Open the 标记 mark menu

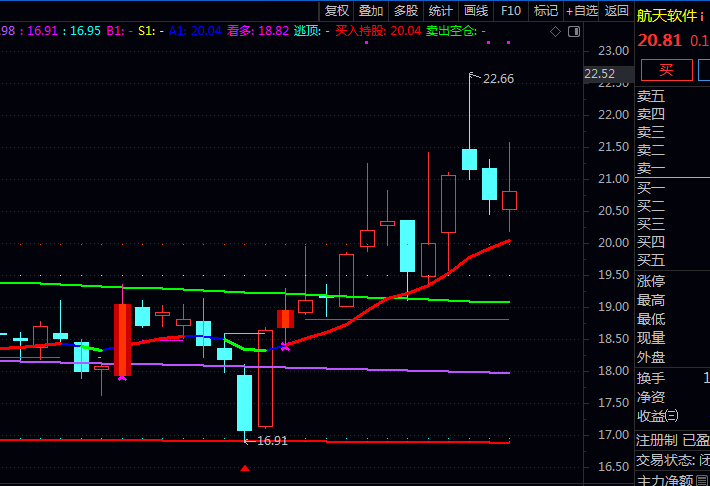[545, 11]
